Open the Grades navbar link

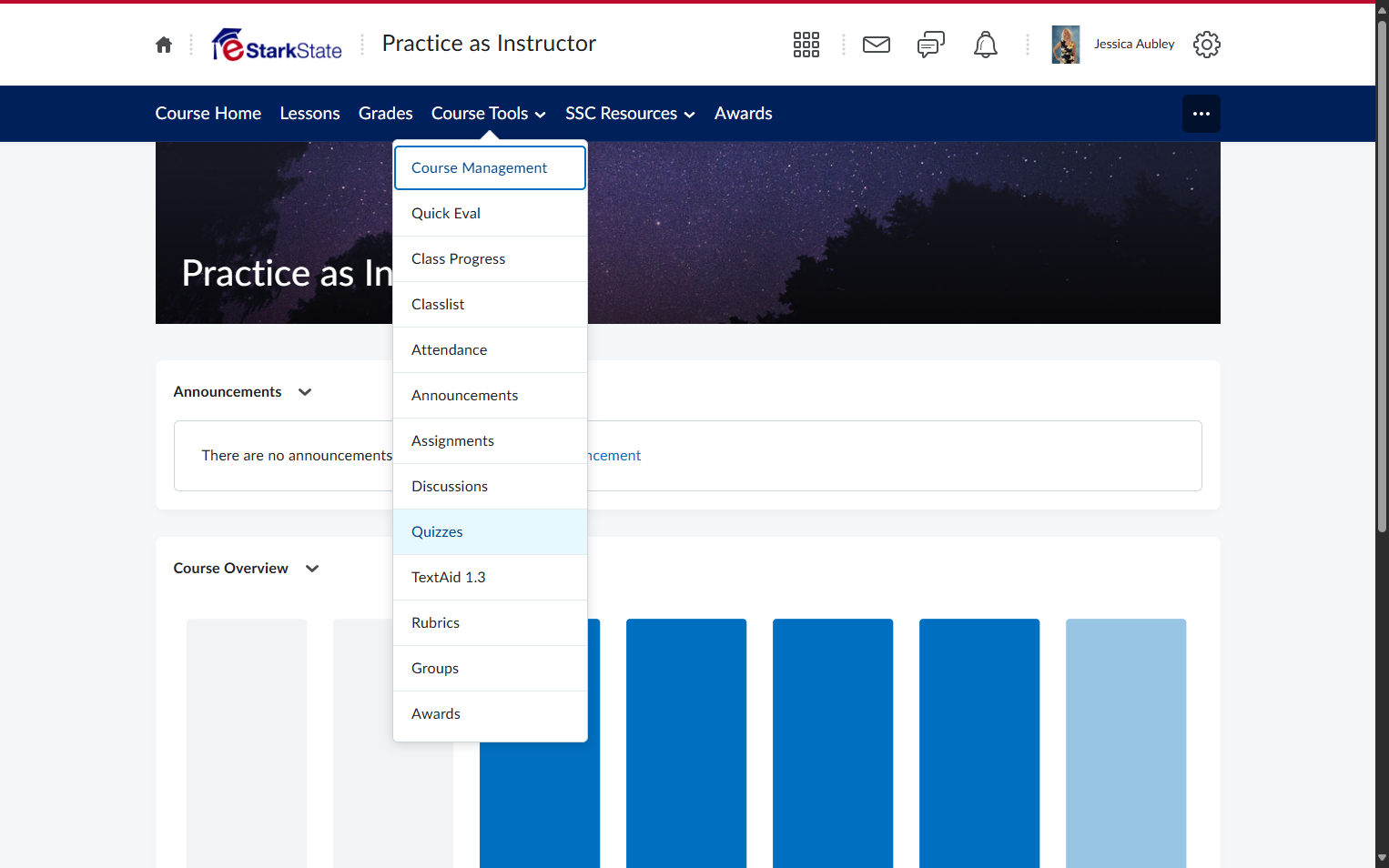pos(386,114)
